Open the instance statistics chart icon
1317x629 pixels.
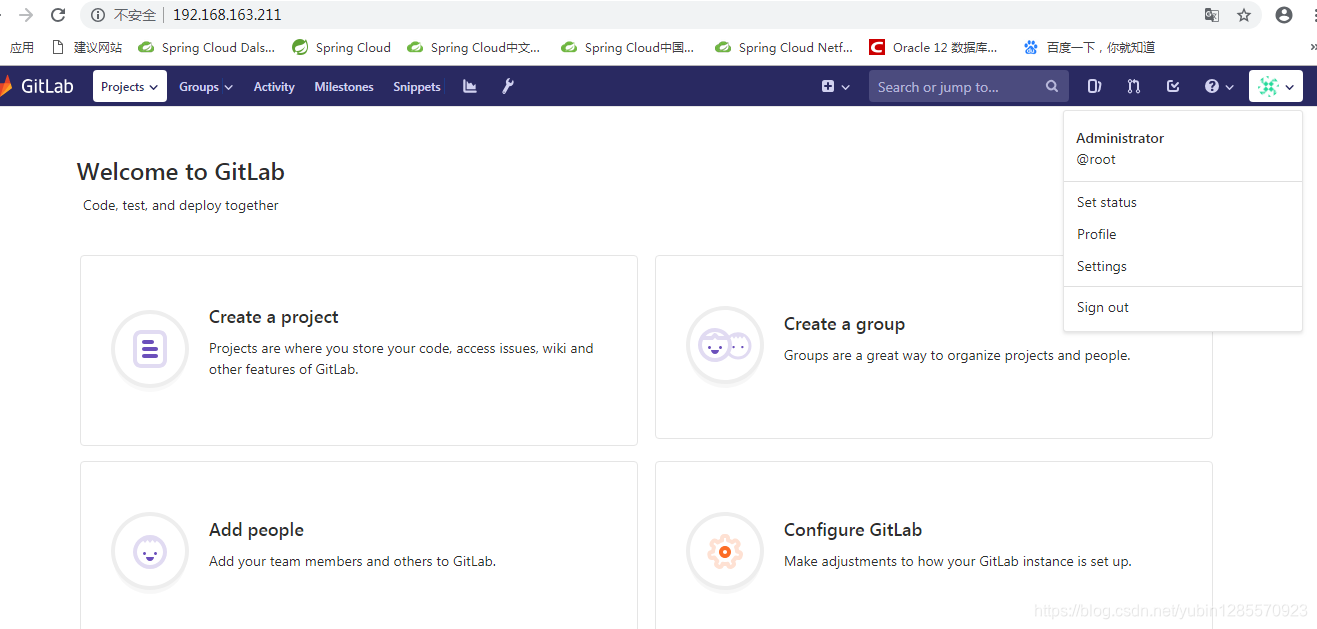(470, 87)
